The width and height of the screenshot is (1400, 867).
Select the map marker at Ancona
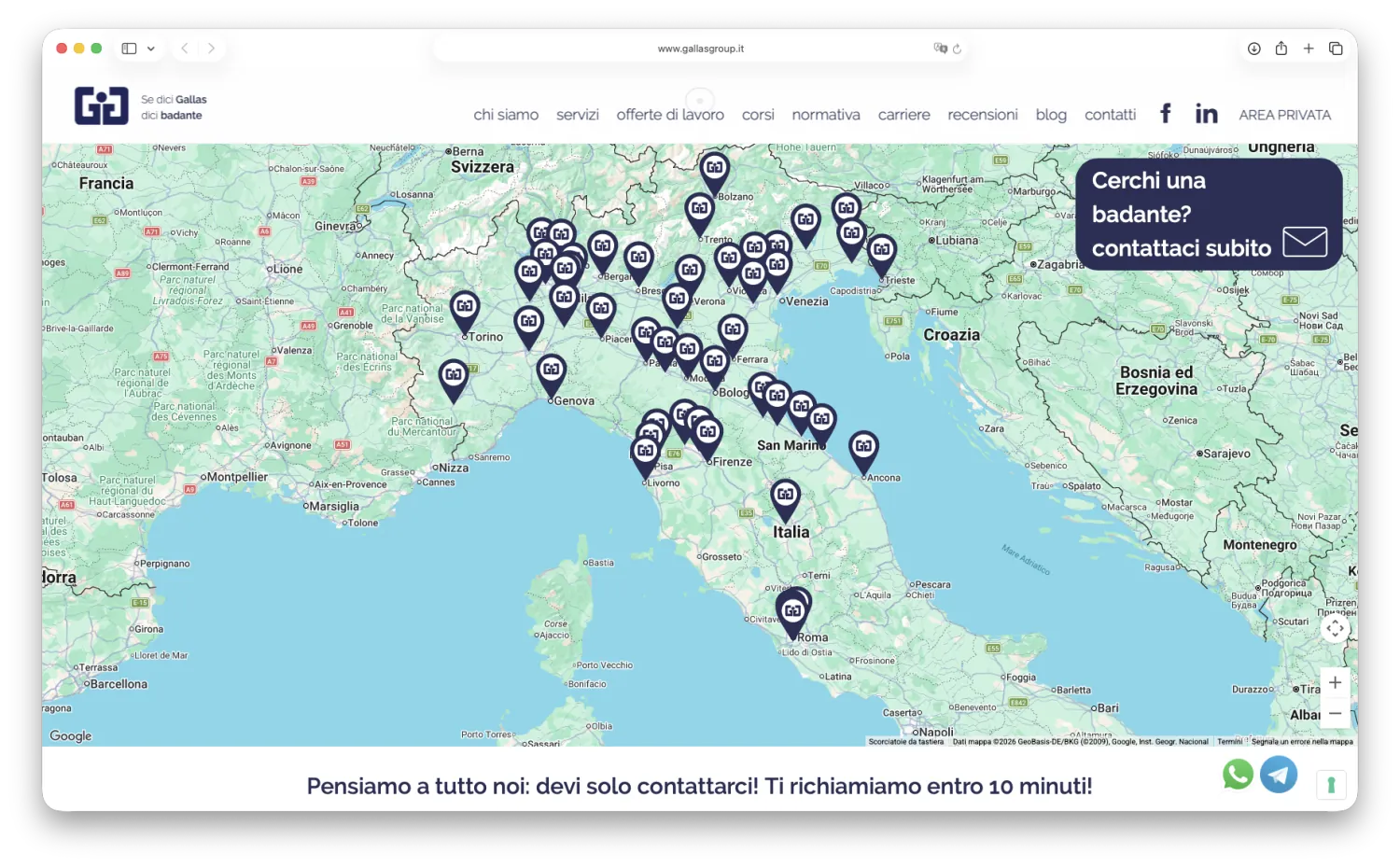[x=863, y=452]
